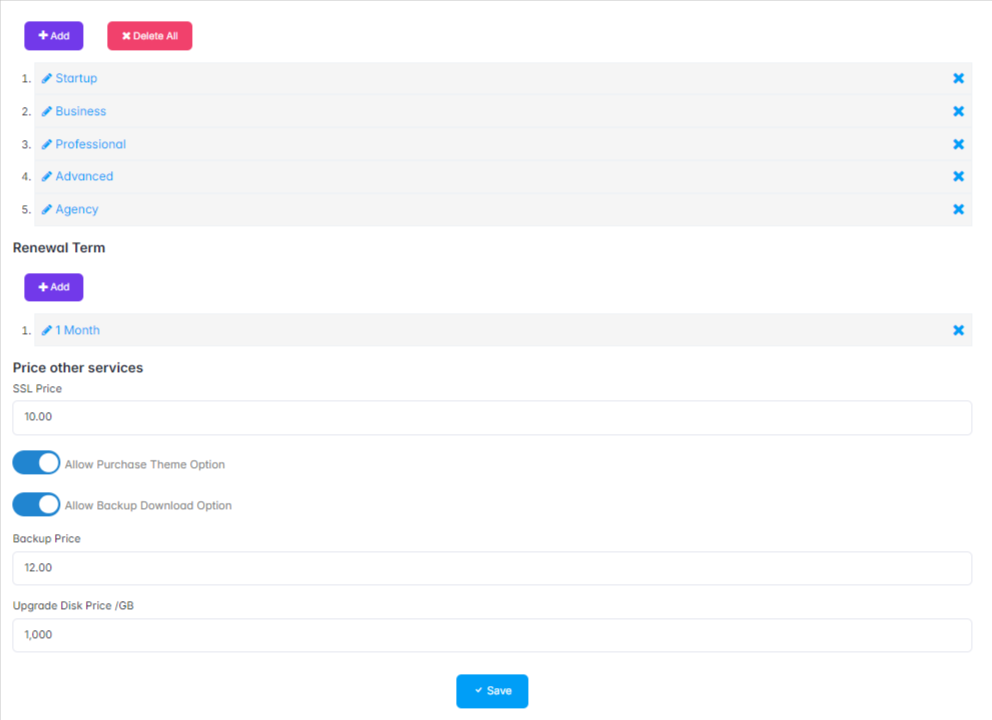Select the Backup Price input field
The height and width of the screenshot is (720, 992).
(x=492, y=567)
